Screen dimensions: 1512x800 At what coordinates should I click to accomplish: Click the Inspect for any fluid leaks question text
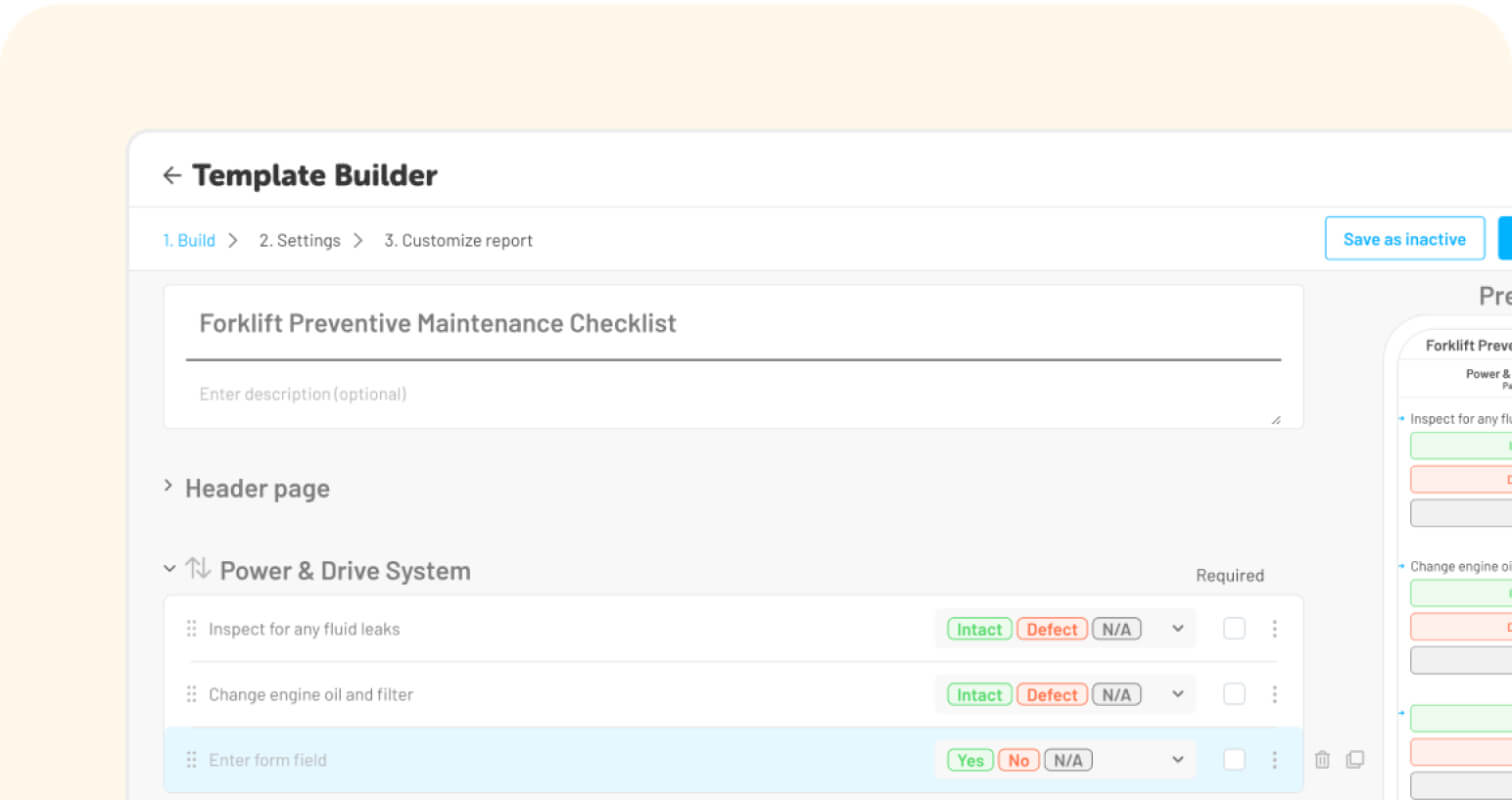pyautogui.click(x=304, y=629)
